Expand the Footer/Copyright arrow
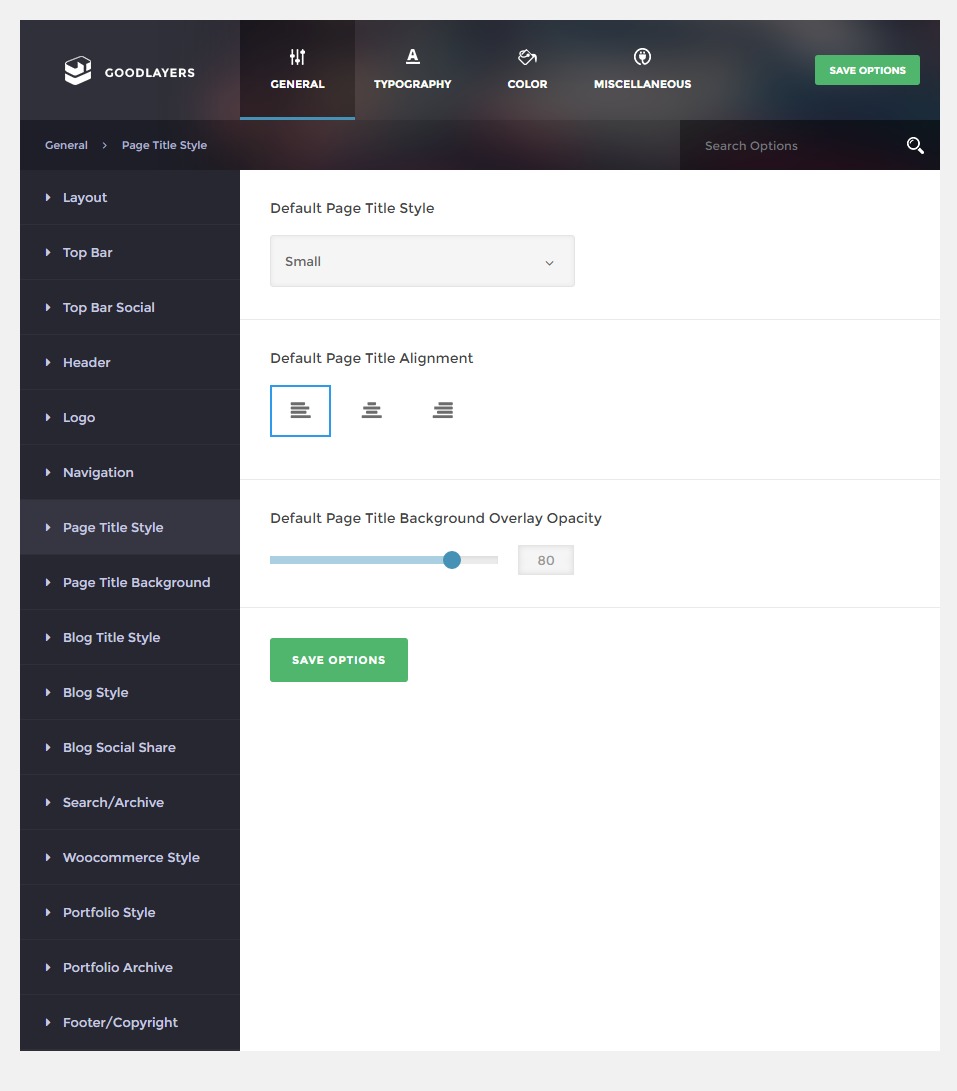 [x=48, y=1022]
